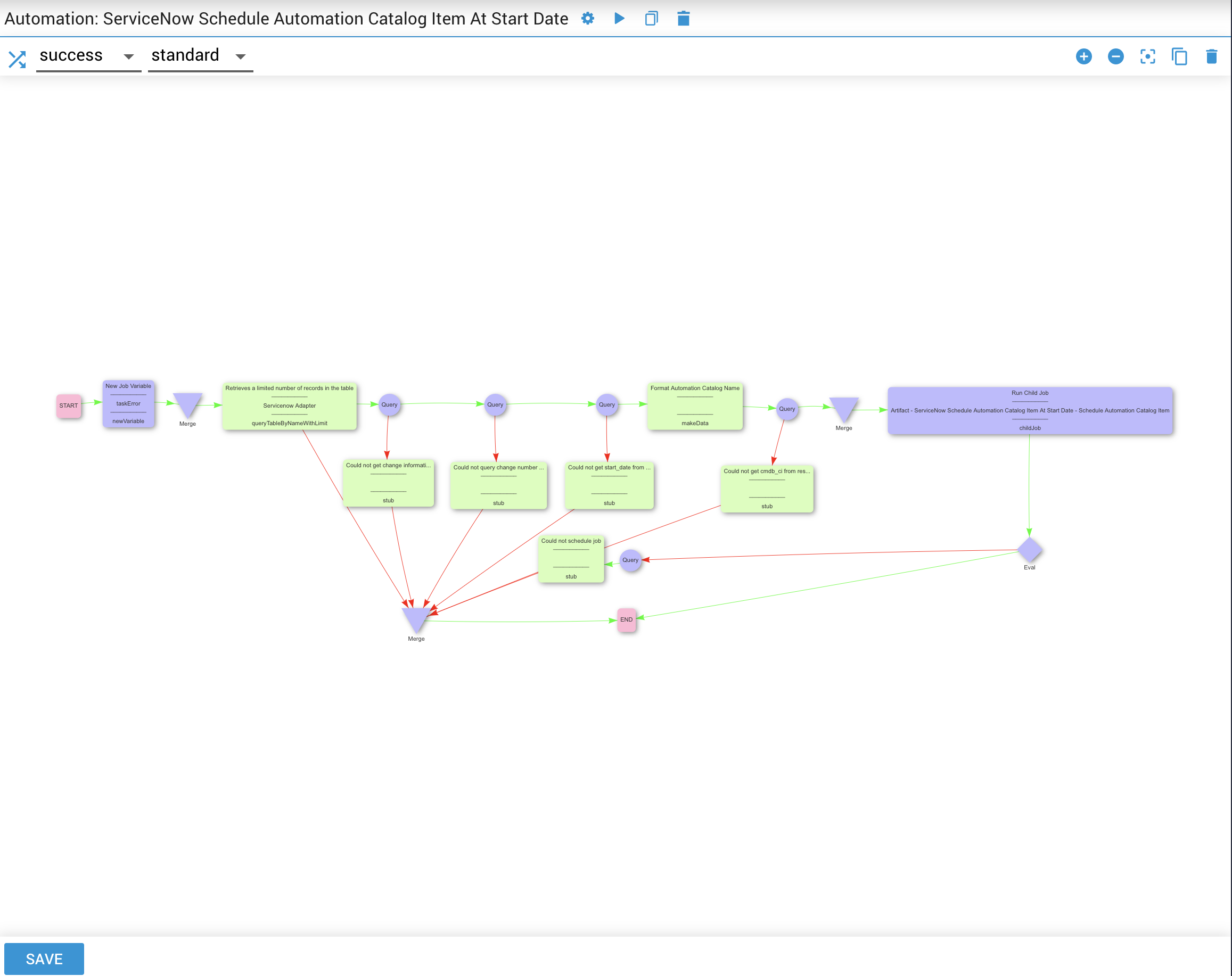Delete selected node with canvas trash icon

click(1211, 56)
